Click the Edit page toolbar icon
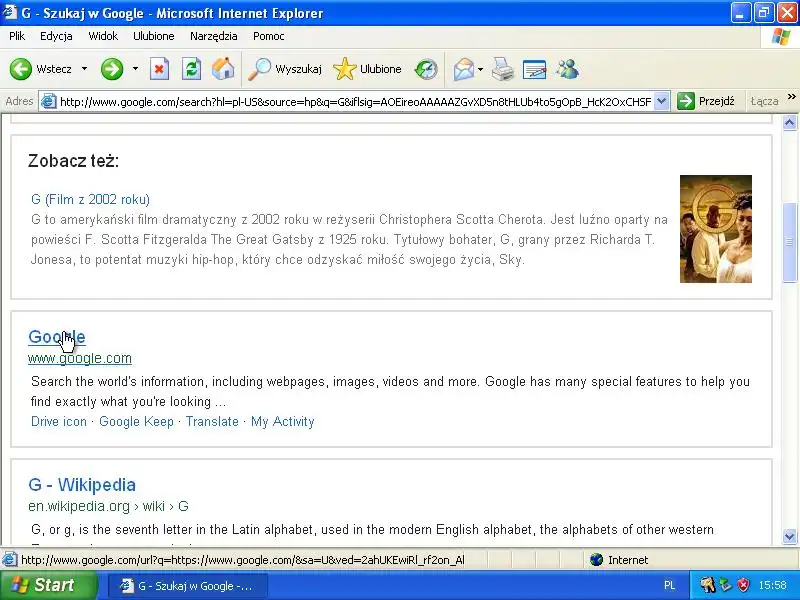800x600 pixels. pos(534,69)
